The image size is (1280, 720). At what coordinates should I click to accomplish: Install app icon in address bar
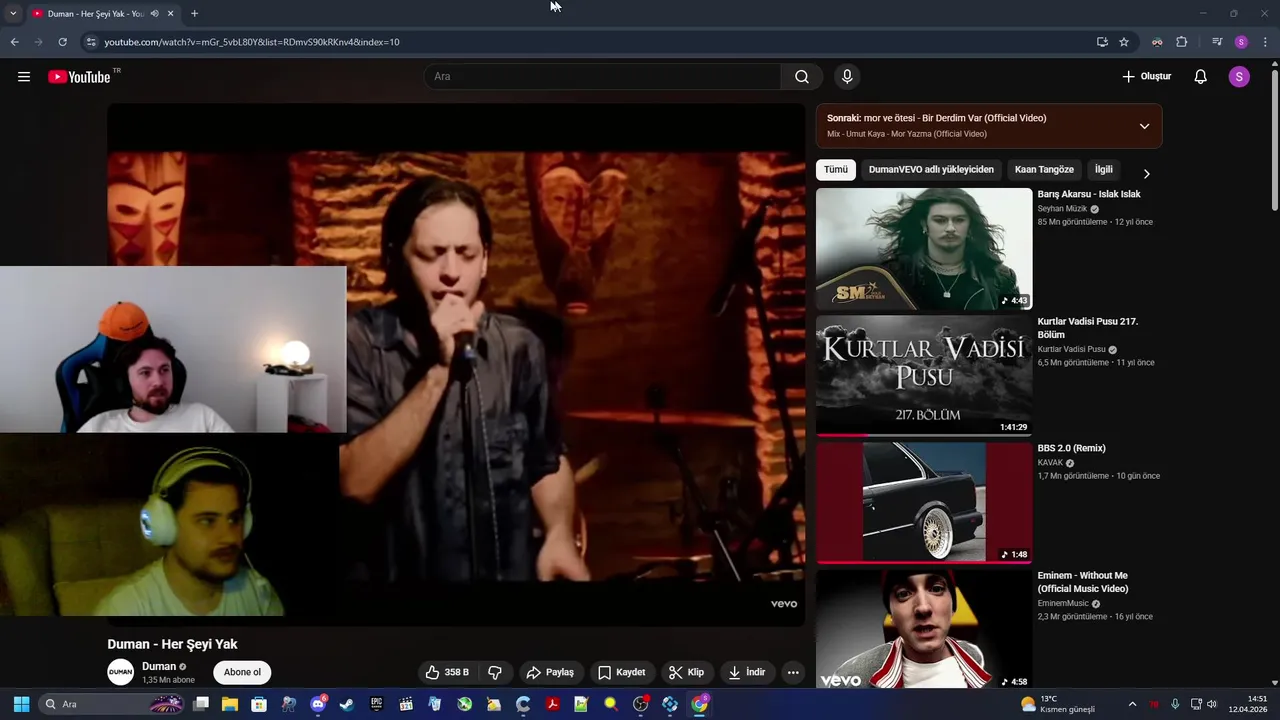click(x=1102, y=42)
